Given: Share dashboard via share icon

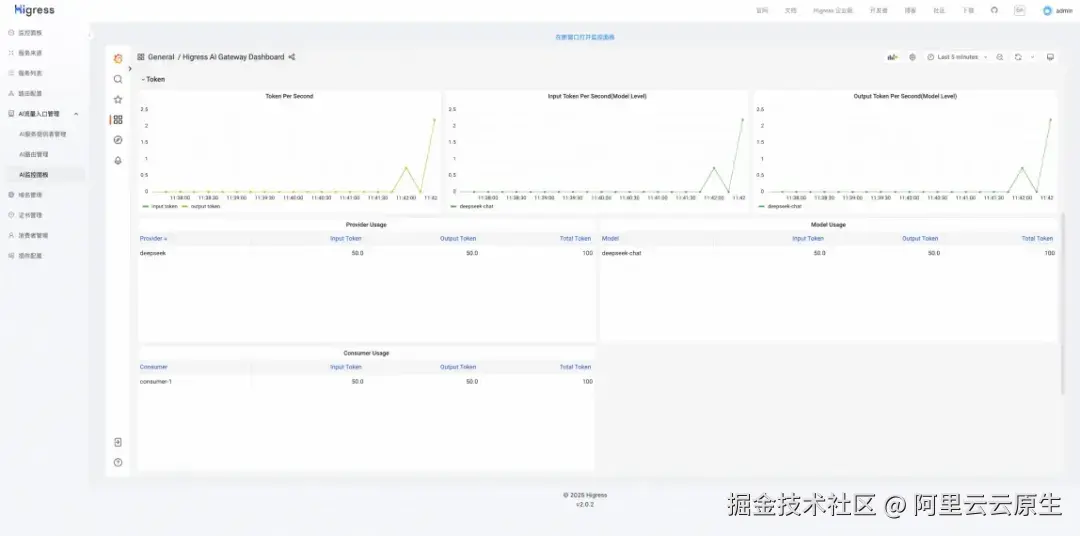Looking at the screenshot, I should coord(291,57).
